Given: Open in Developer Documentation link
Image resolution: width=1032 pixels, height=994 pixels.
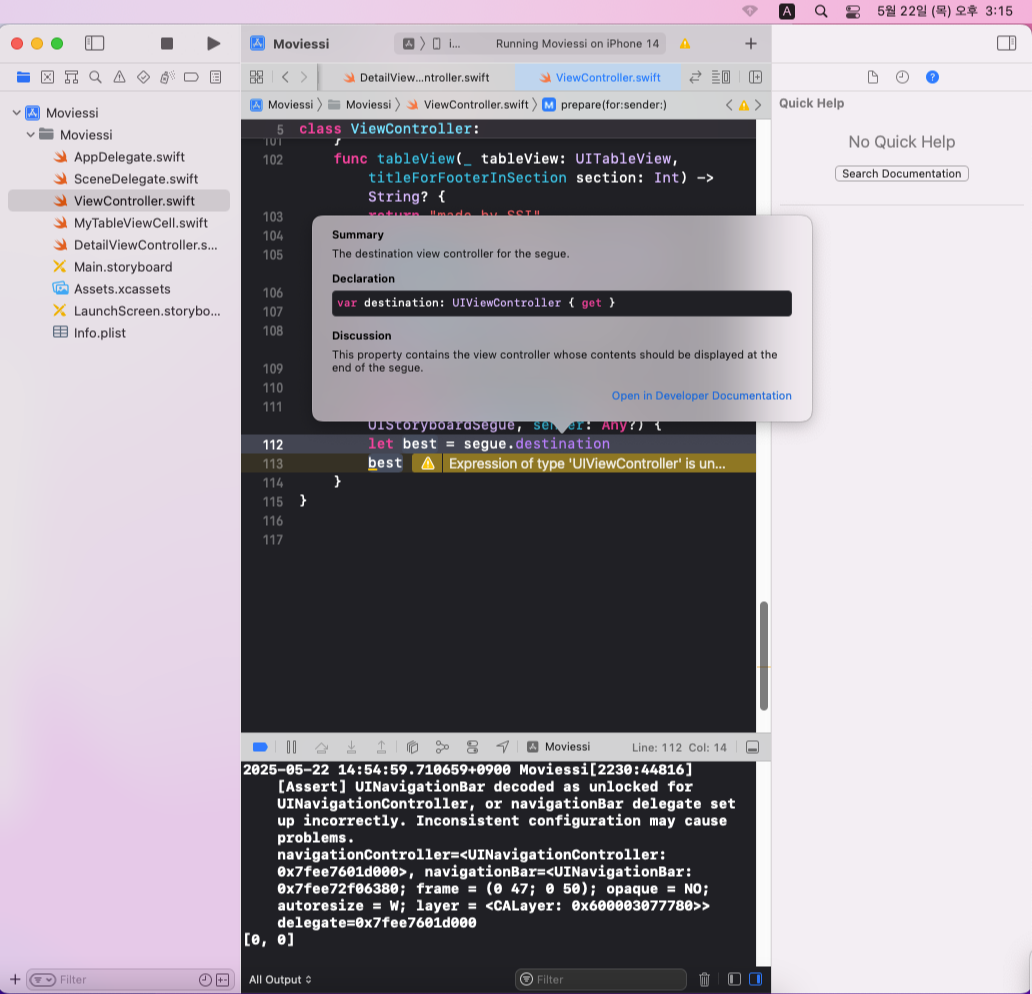Looking at the screenshot, I should pos(702,396).
